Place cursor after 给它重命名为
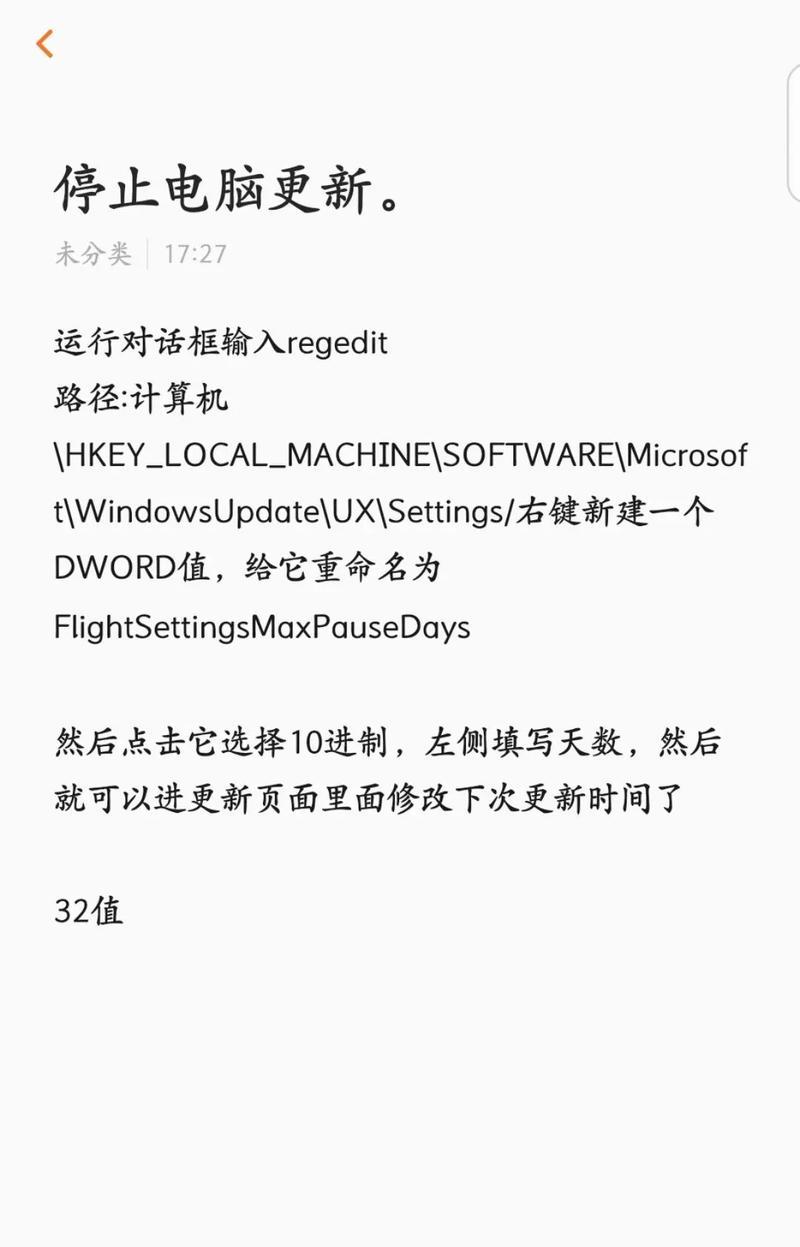The image size is (800, 1247). [441, 570]
